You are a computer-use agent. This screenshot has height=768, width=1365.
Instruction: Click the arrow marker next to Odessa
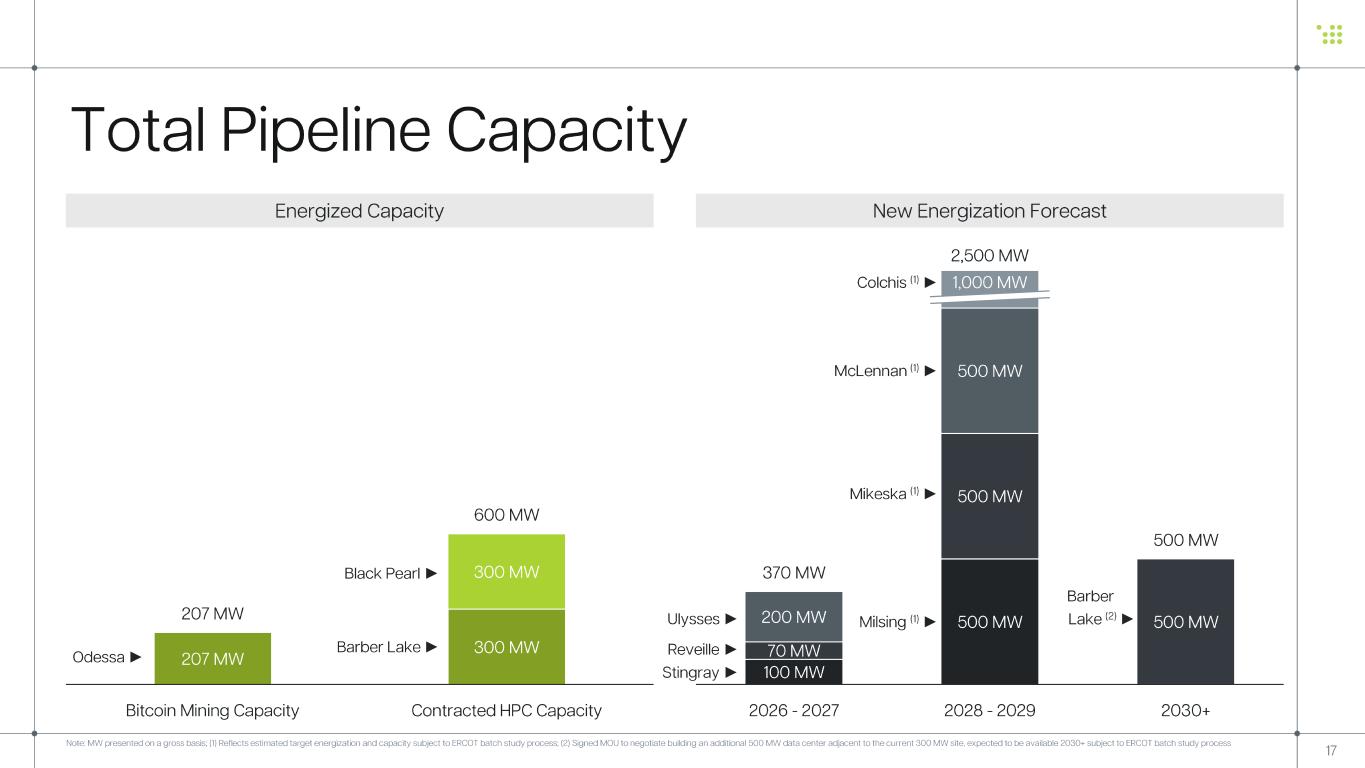click(x=135, y=657)
